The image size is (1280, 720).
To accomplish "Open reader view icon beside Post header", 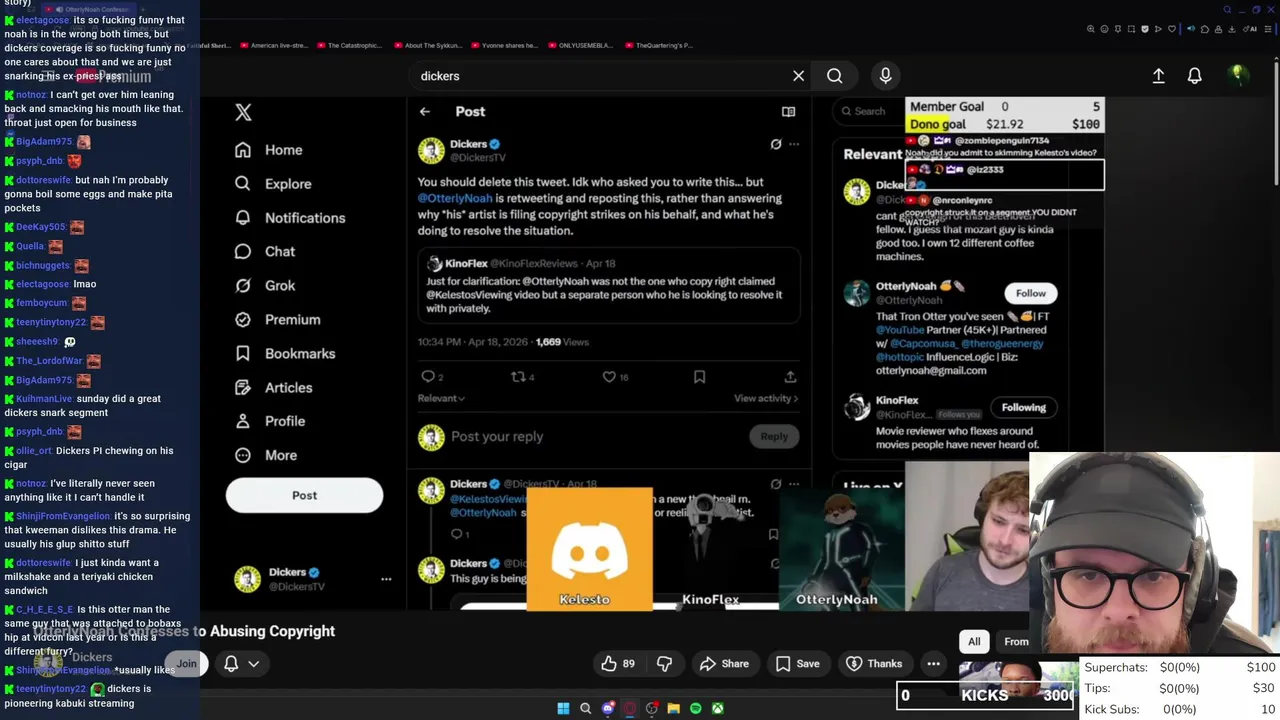I will 788,112.
